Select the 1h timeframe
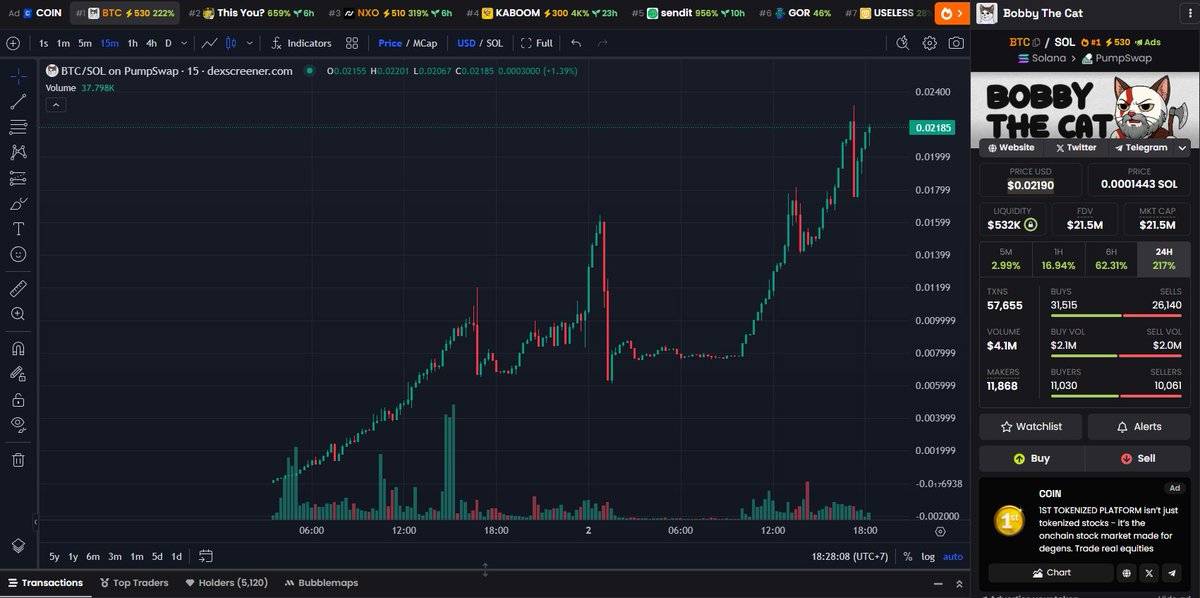 pos(132,43)
